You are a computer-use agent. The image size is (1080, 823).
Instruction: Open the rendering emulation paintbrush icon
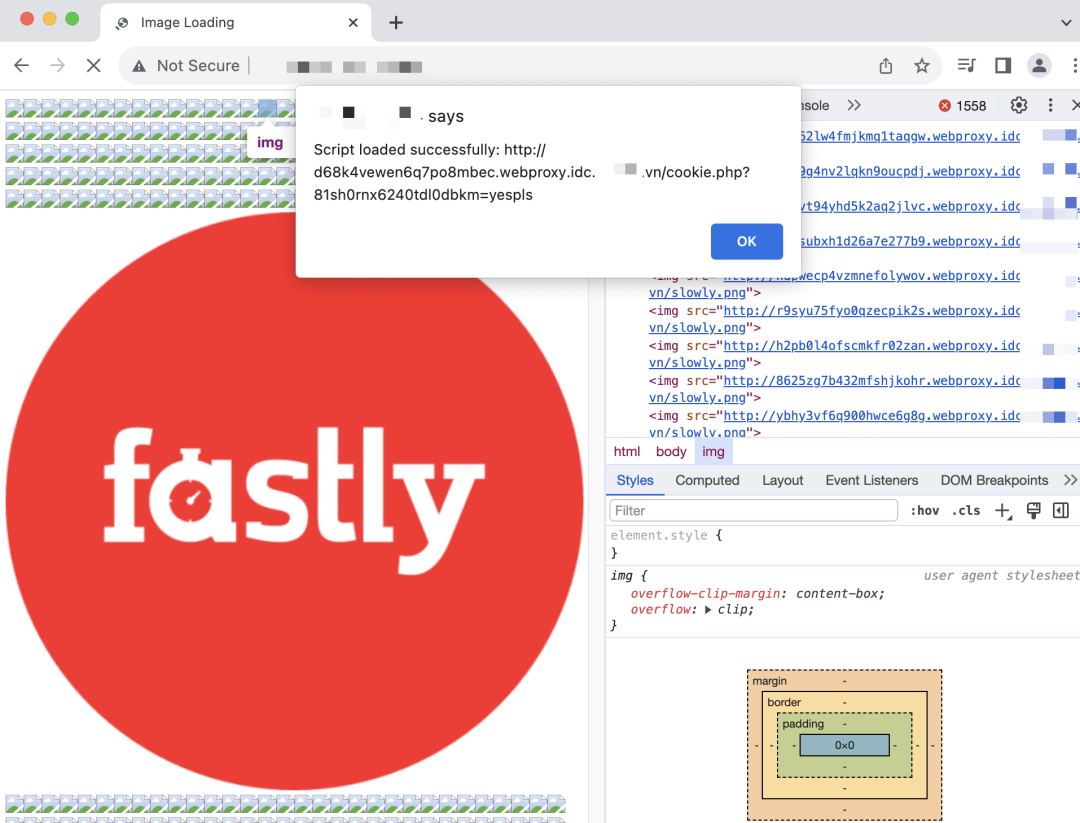[1033, 511]
